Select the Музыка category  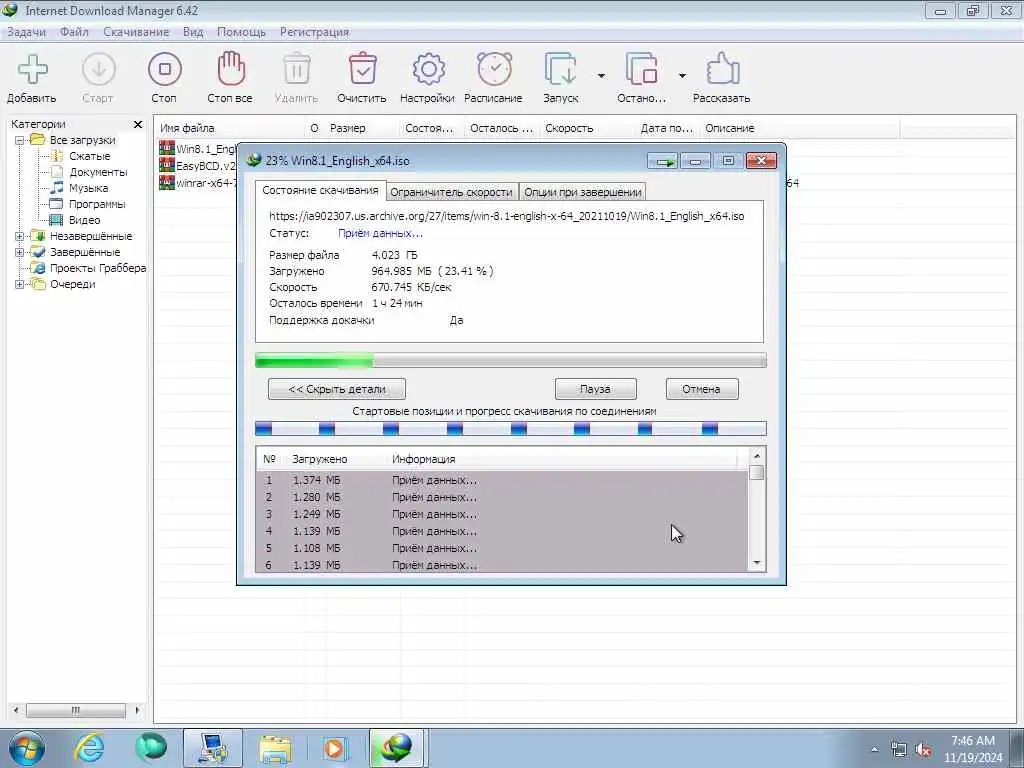(x=88, y=188)
